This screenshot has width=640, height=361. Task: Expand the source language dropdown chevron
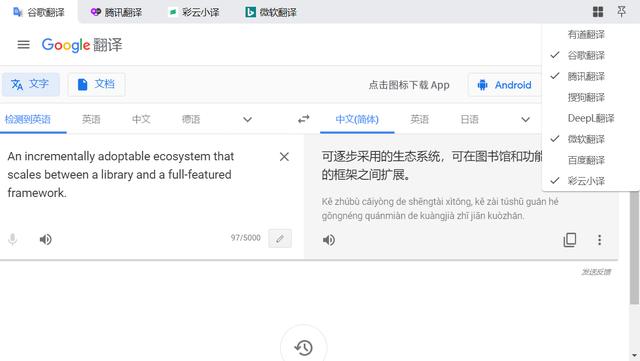[247, 120]
